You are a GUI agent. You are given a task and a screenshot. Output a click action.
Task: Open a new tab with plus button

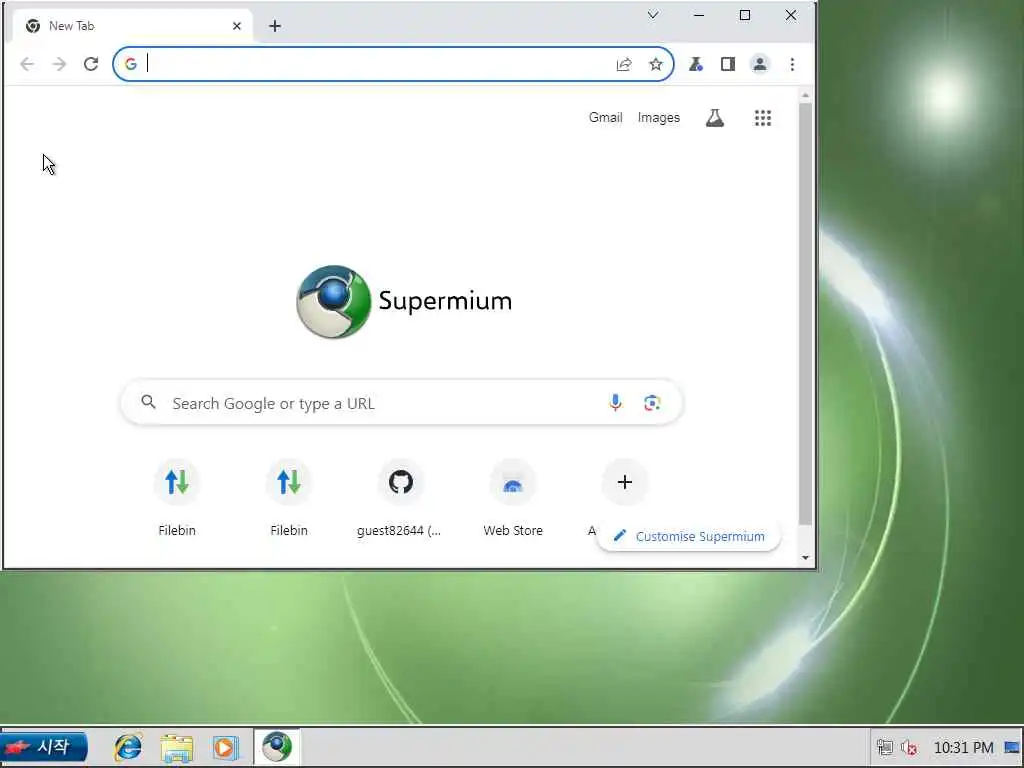[275, 26]
